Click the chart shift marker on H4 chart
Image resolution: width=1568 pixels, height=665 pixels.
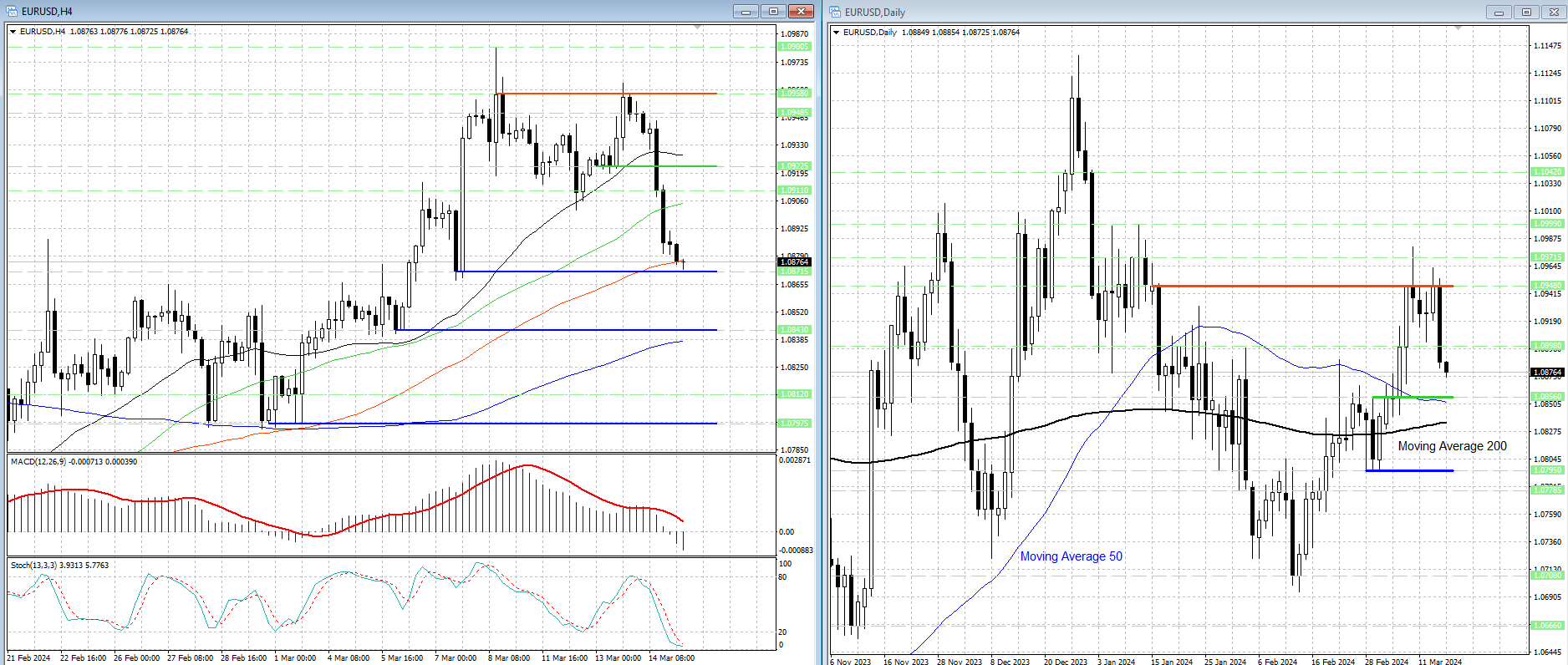point(698,28)
